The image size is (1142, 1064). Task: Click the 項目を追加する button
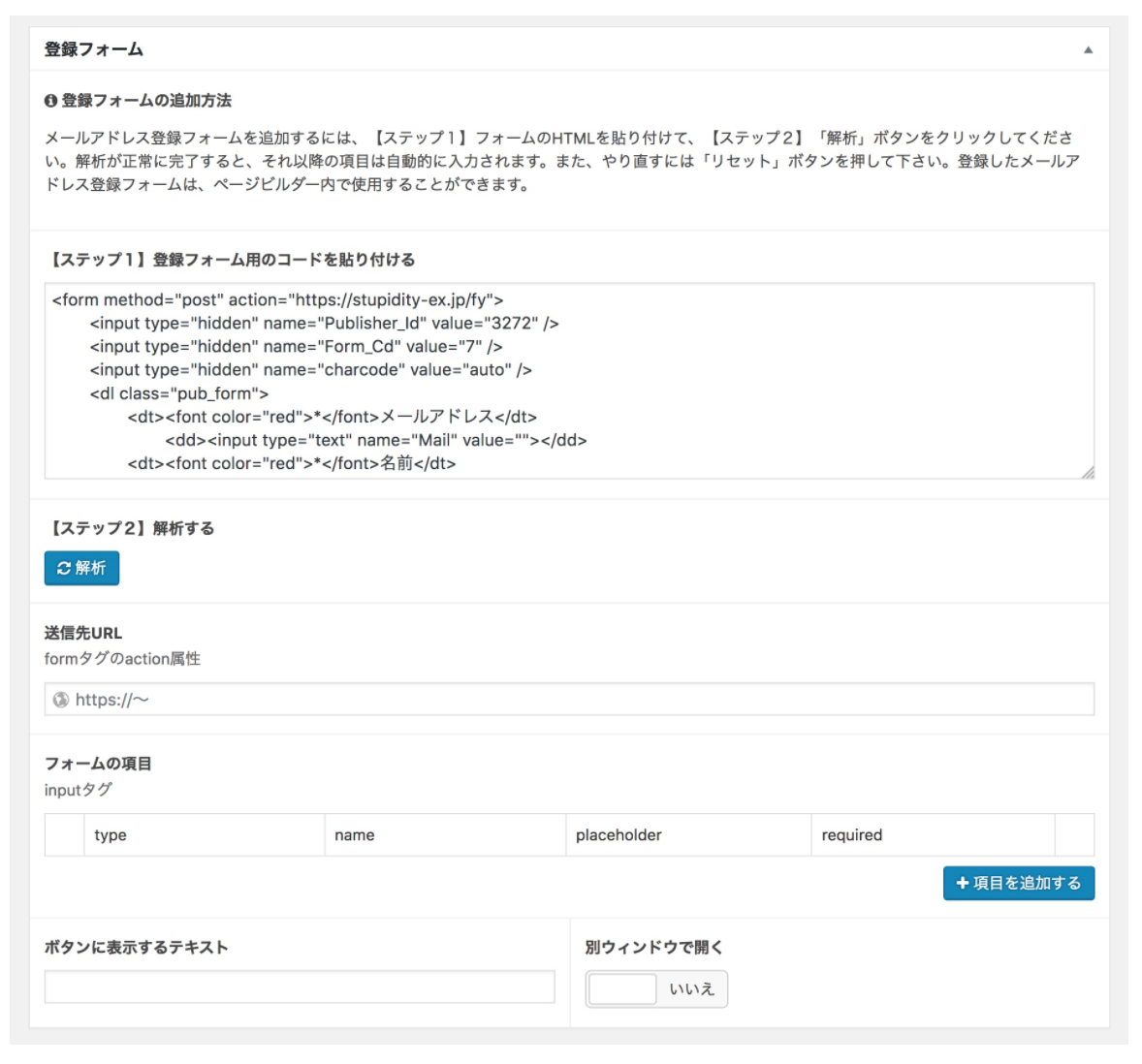coord(1019,883)
